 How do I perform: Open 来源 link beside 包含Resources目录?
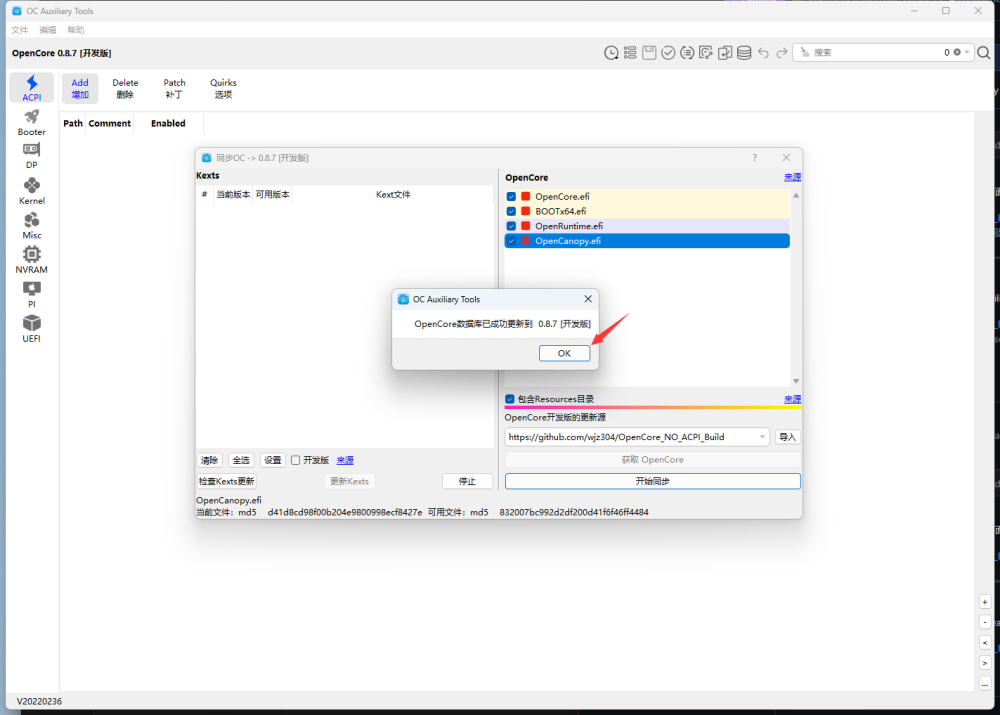coord(792,399)
